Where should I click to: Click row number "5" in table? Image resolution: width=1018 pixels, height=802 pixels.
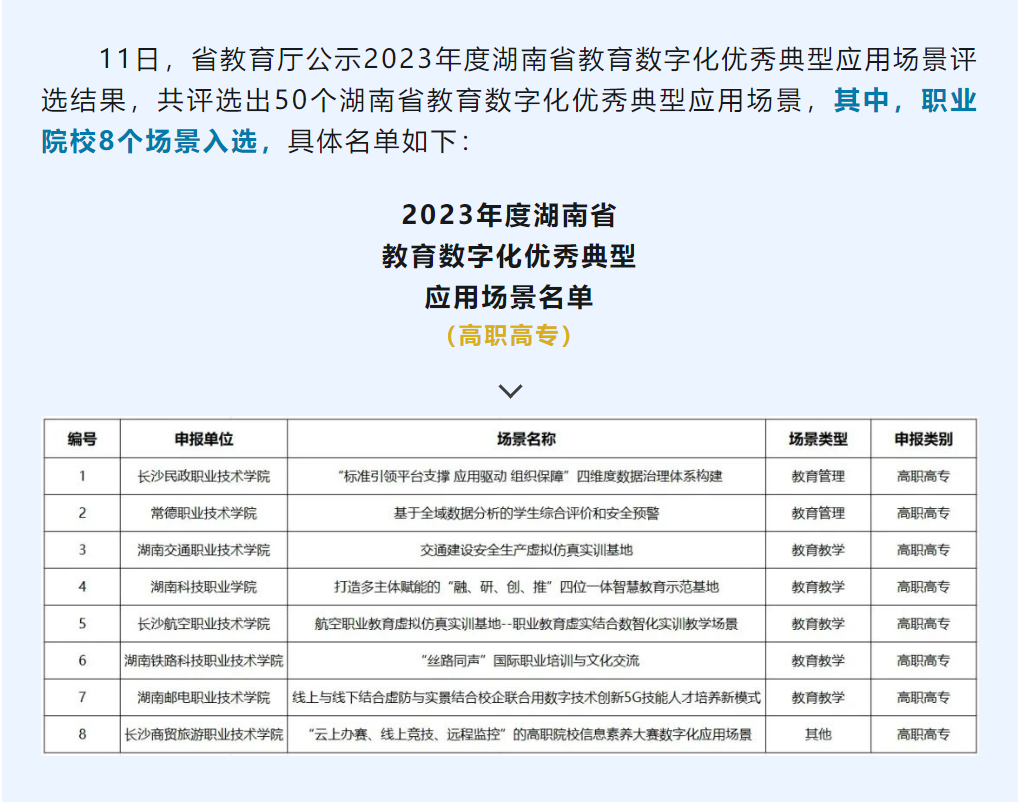[82, 624]
